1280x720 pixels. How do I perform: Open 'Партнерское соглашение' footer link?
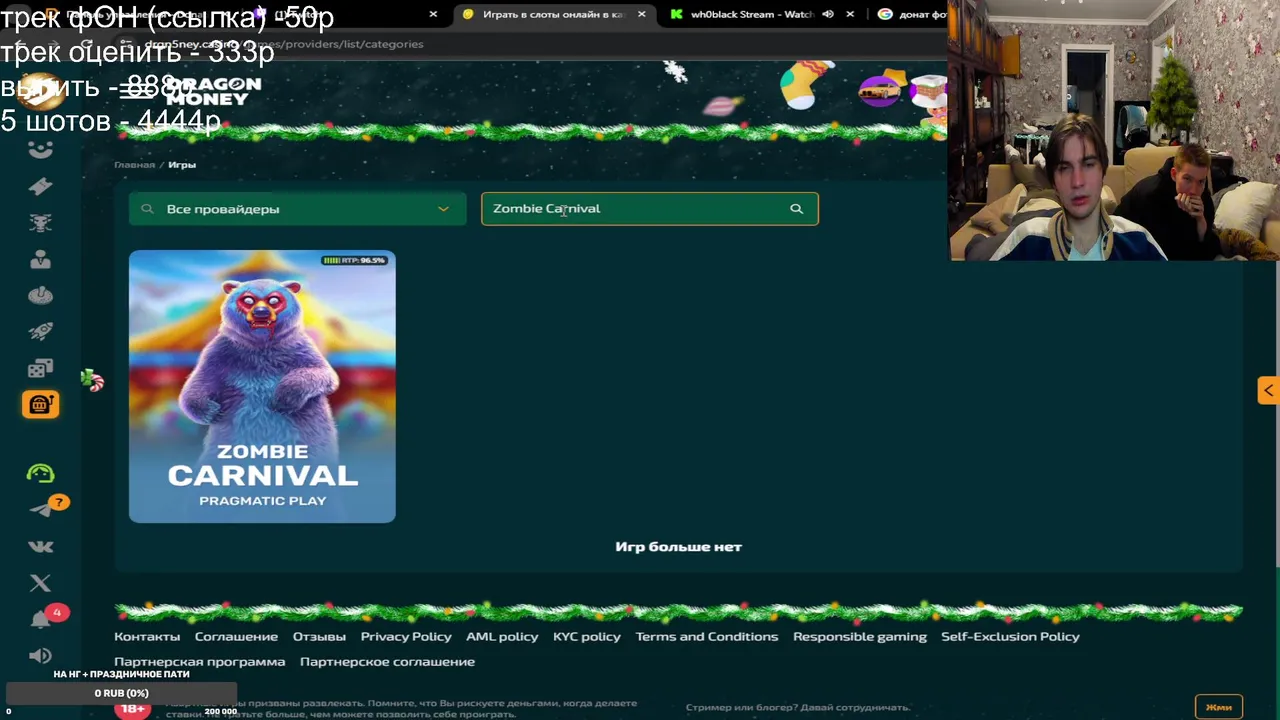tap(387, 662)
